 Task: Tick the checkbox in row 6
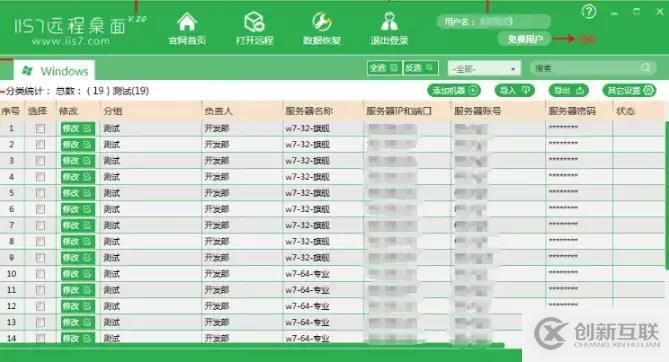coord(41,209)
